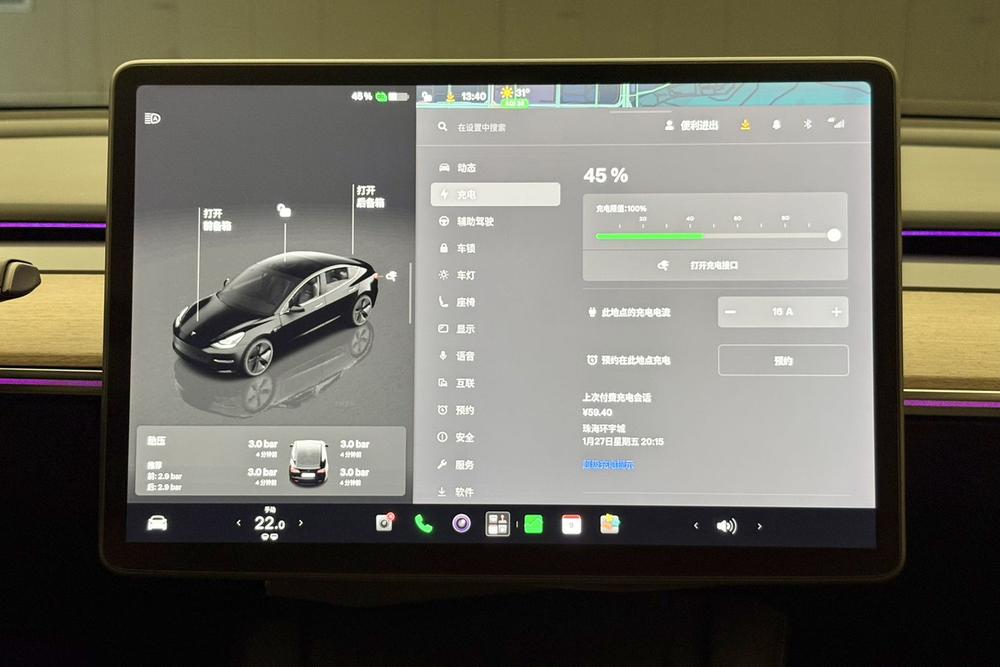Viewport: 1000px width, 667px height.
Task: Tap the charge port icon beside the car
Action: (x=392, y=275)
